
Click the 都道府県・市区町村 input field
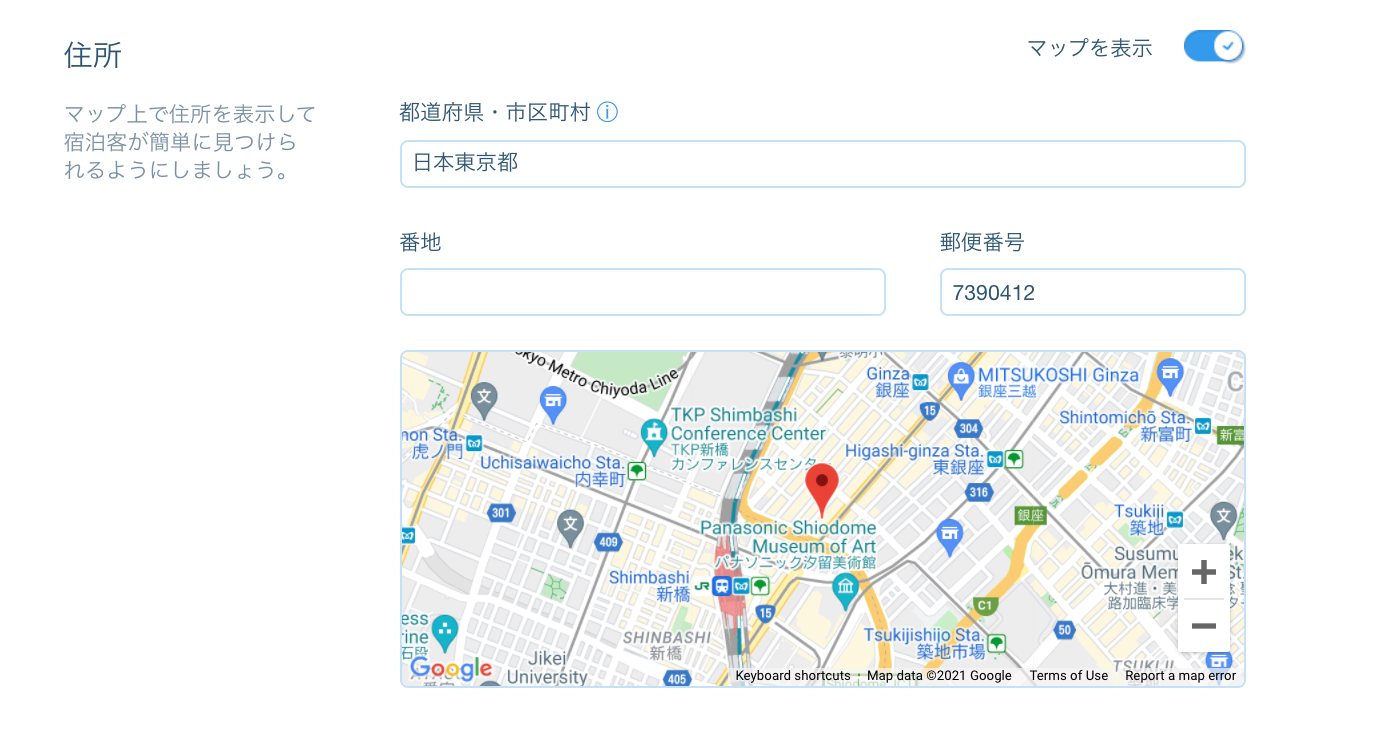(x=822, y=164)
